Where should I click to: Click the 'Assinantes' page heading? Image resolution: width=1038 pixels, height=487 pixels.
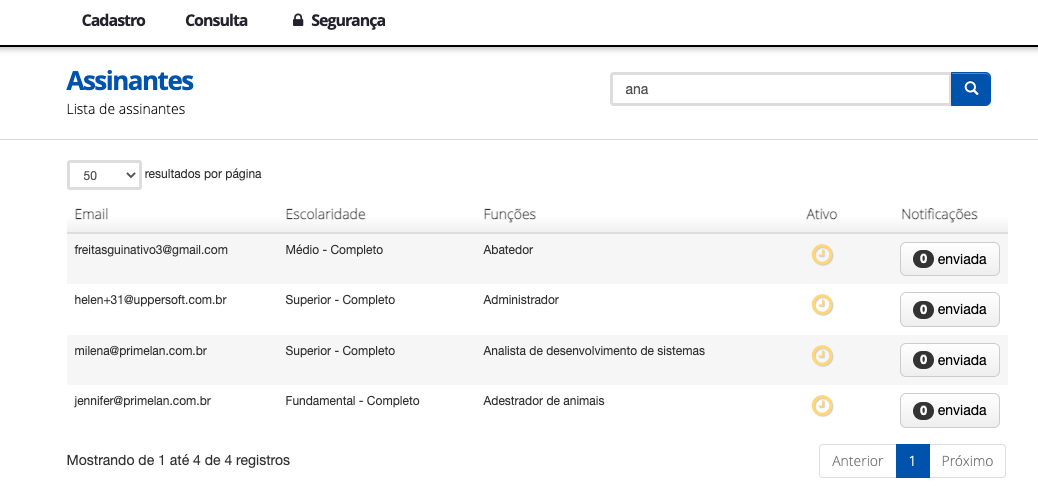(130, 80)
